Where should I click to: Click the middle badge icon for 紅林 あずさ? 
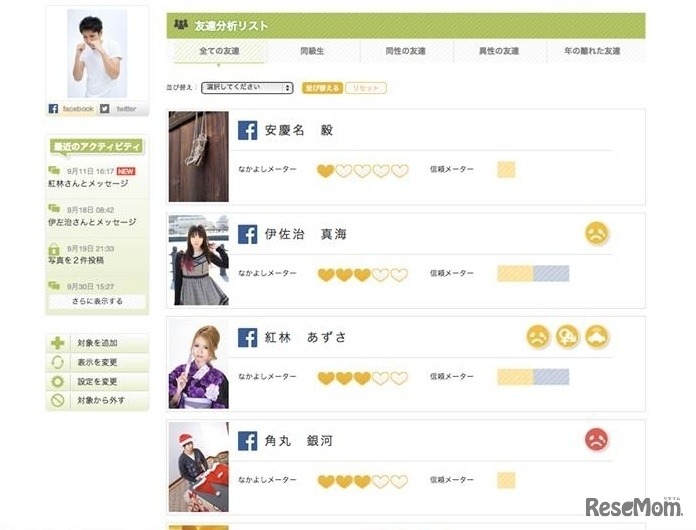pos(567,336)
